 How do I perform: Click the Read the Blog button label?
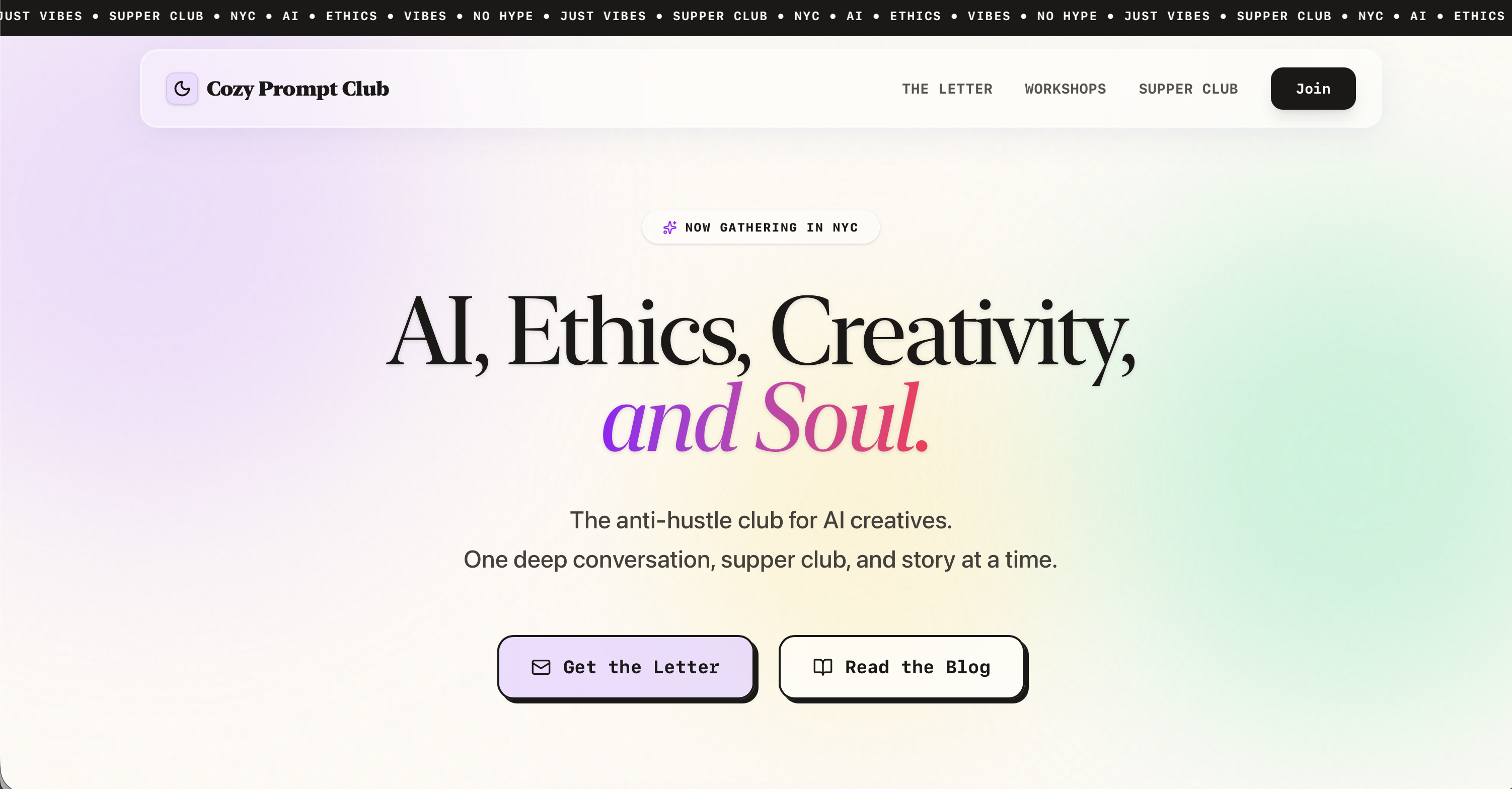point(918,668)
